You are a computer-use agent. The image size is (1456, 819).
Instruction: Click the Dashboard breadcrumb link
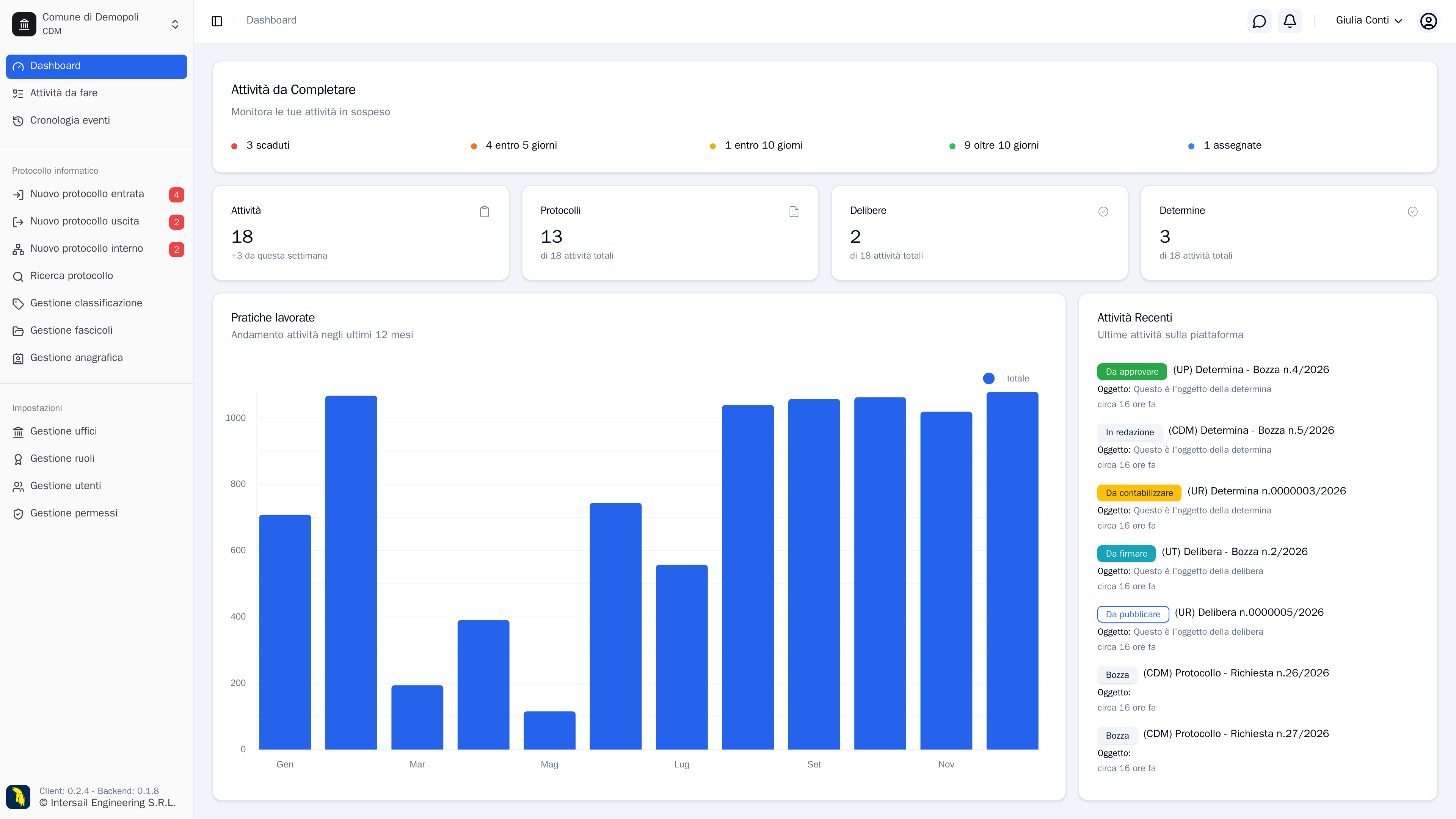(271, 20)
